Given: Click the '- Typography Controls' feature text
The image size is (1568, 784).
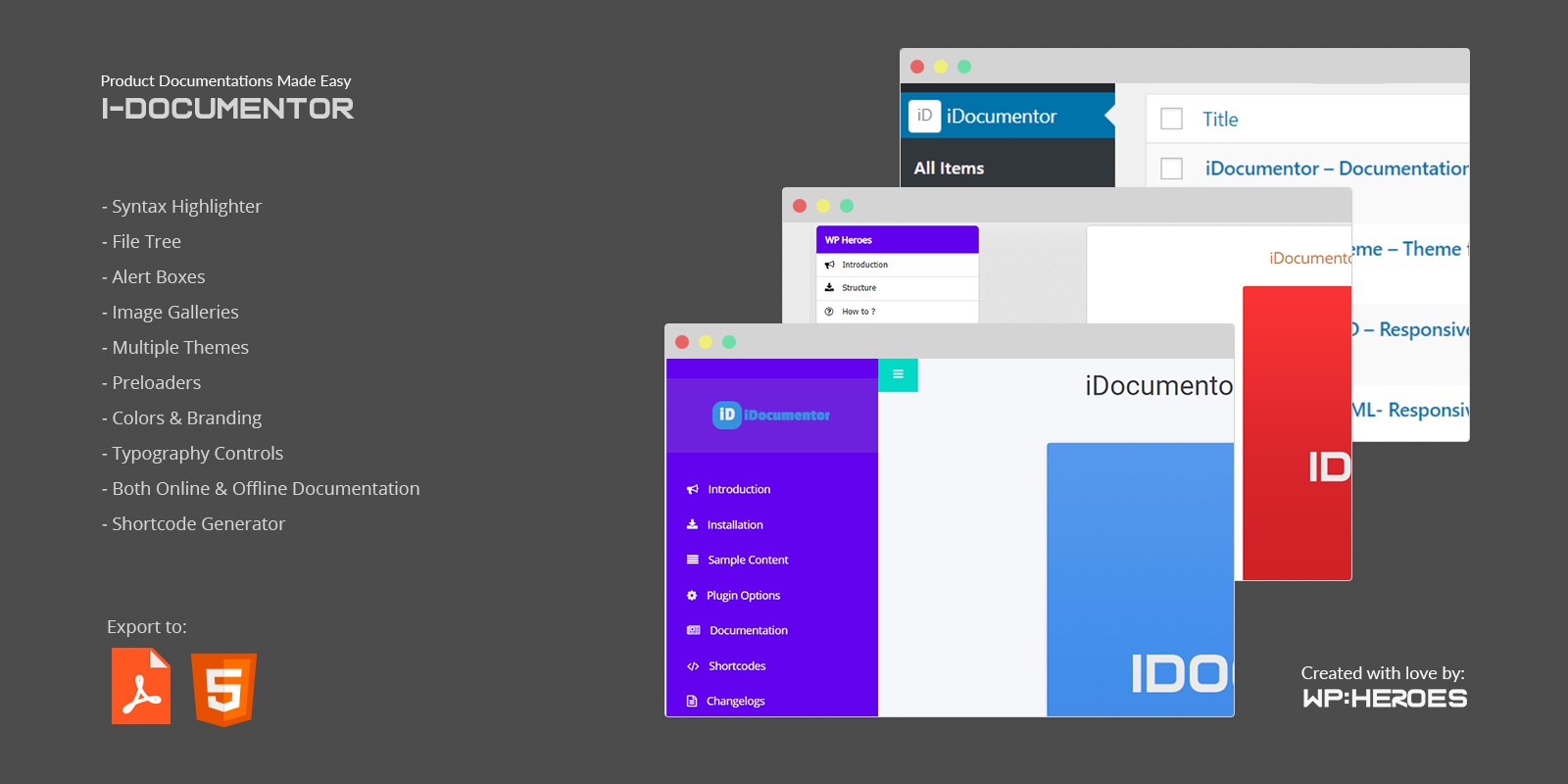Looking at the screenshot, I should coord(192,453).
